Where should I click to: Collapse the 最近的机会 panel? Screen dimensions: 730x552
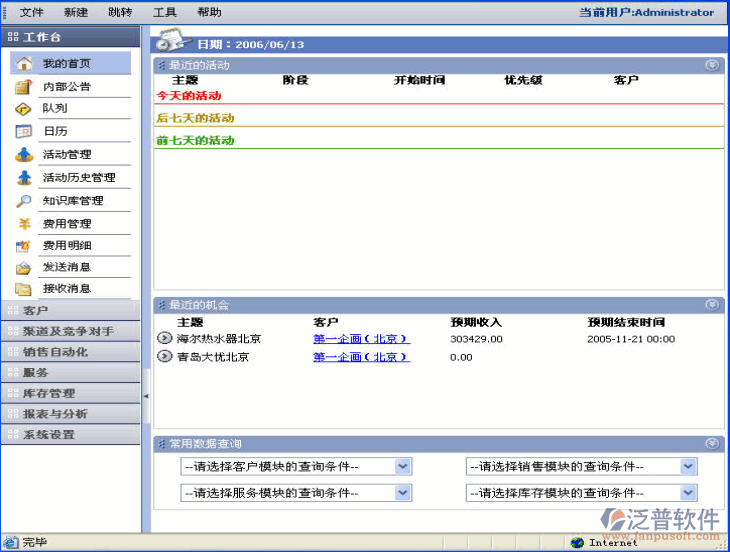pyautogui.click(x=711, y=305)
